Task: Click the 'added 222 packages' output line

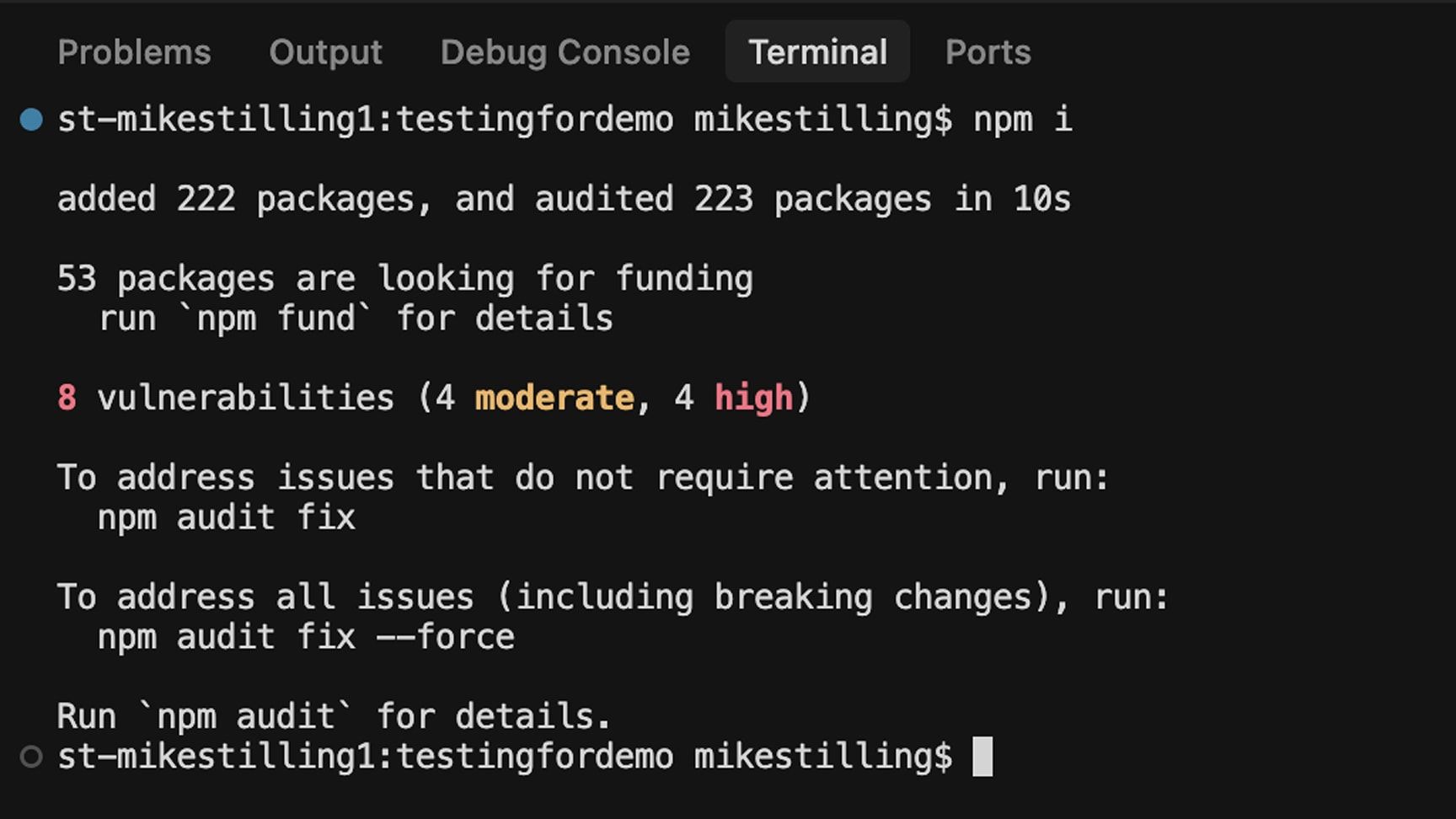Action: click(563, 200)
